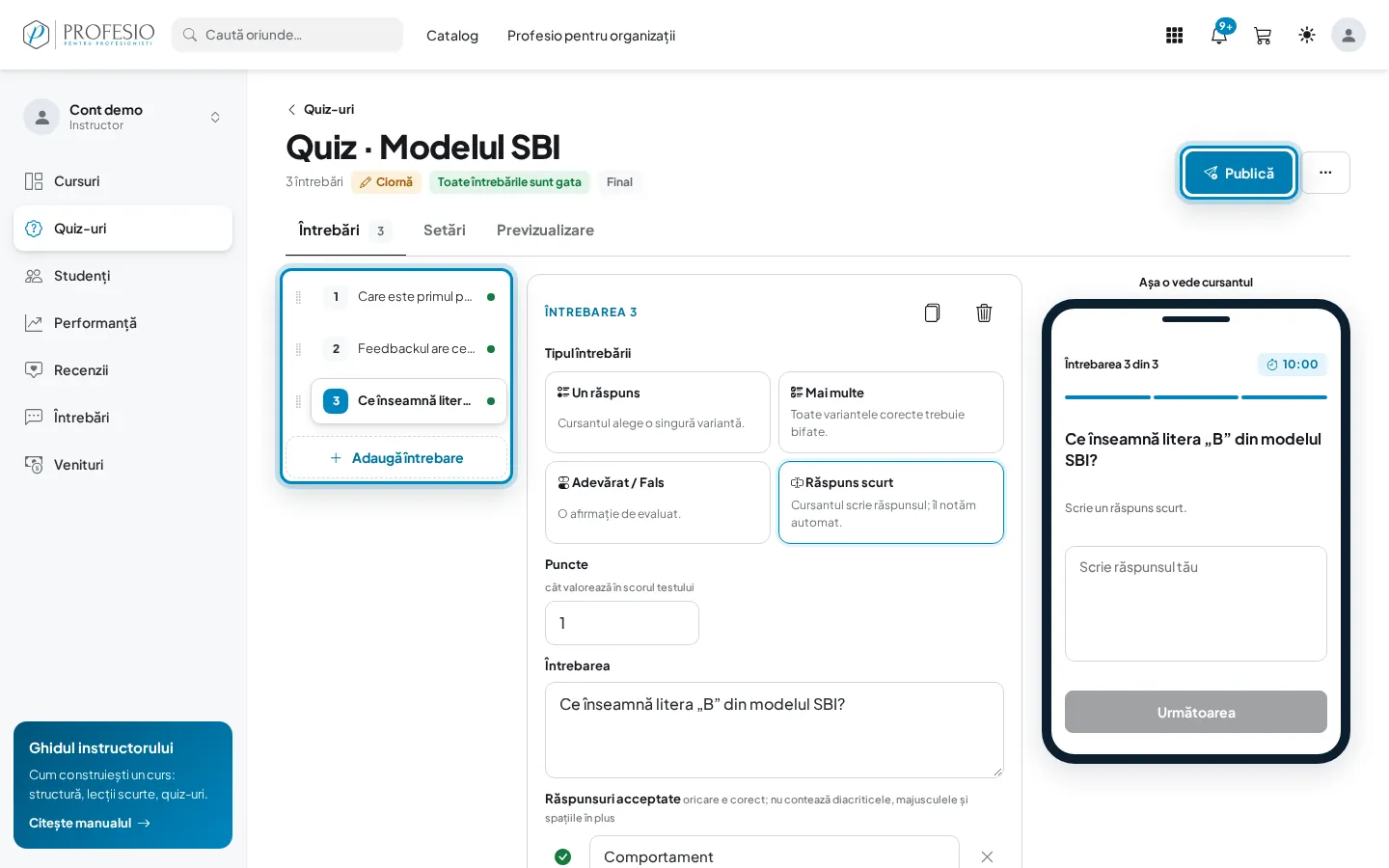
Task: Open Catalog menu
Action: [452, 36]
